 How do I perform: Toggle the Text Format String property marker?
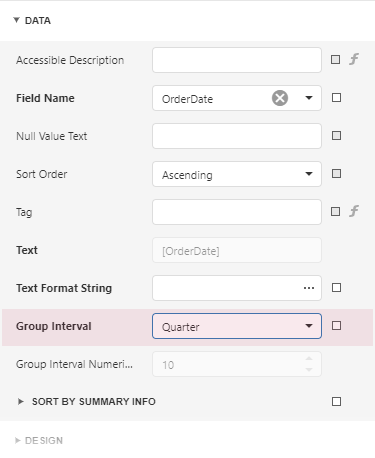point(336,288)
